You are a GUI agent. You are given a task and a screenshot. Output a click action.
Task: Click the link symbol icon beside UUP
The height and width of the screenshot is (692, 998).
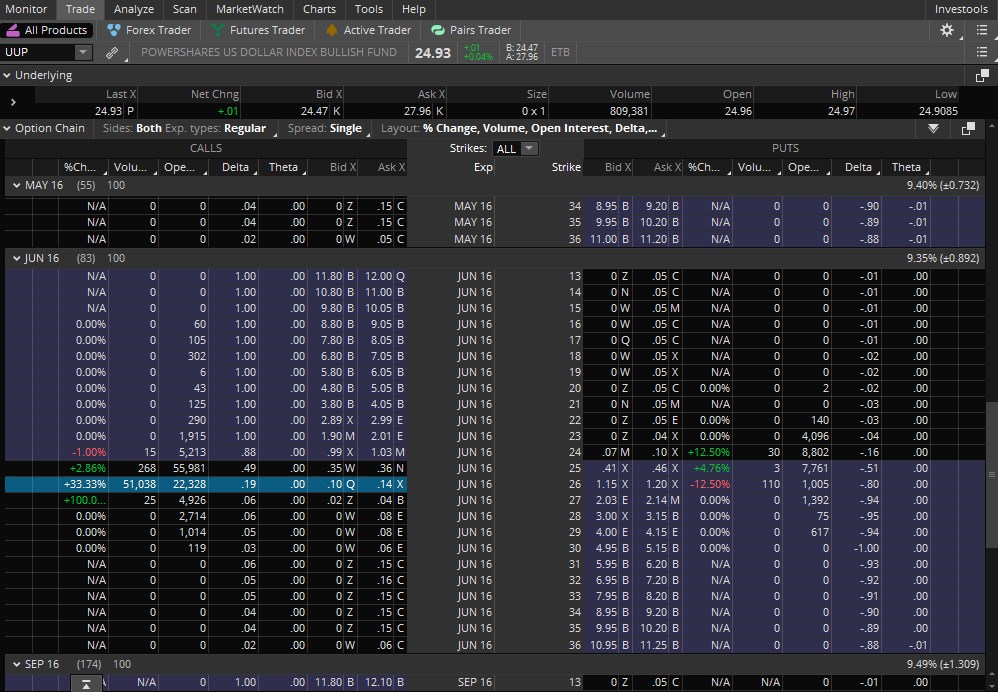pos(112,53)
